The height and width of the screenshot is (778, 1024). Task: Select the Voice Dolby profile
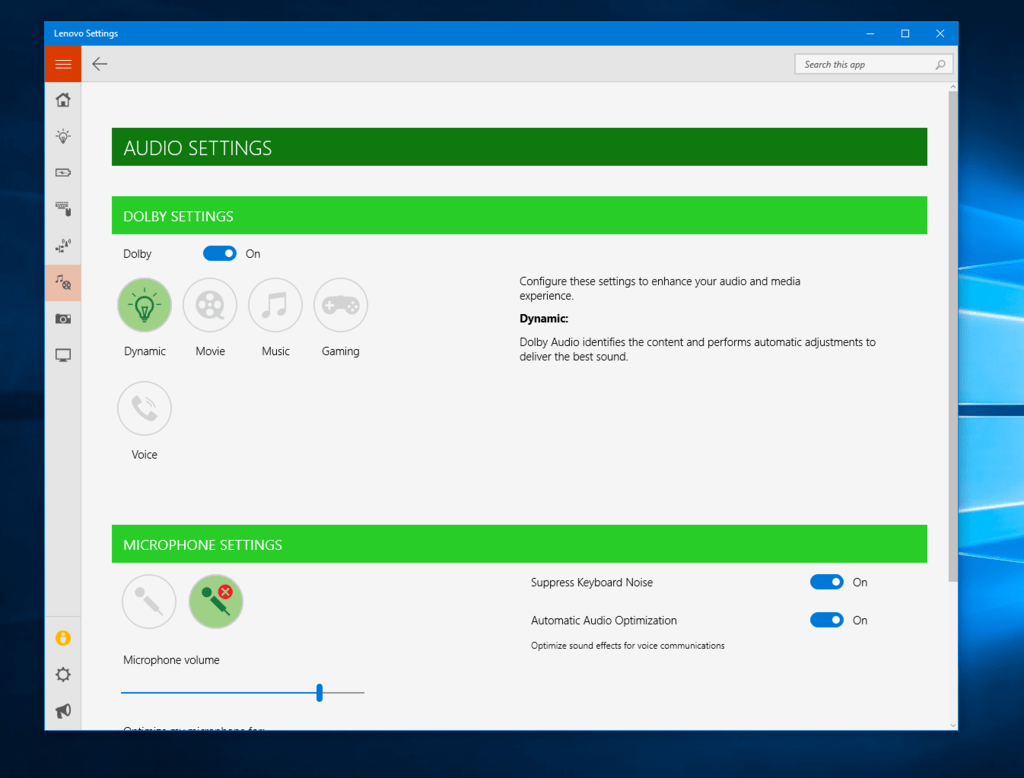144,408
